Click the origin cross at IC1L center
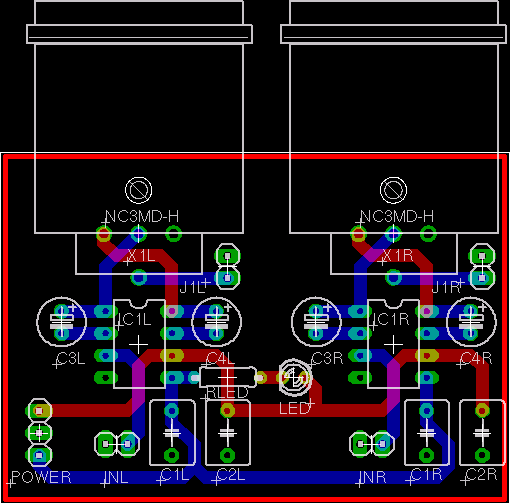Viewport: 510px width, 504px height. point(138,344)
